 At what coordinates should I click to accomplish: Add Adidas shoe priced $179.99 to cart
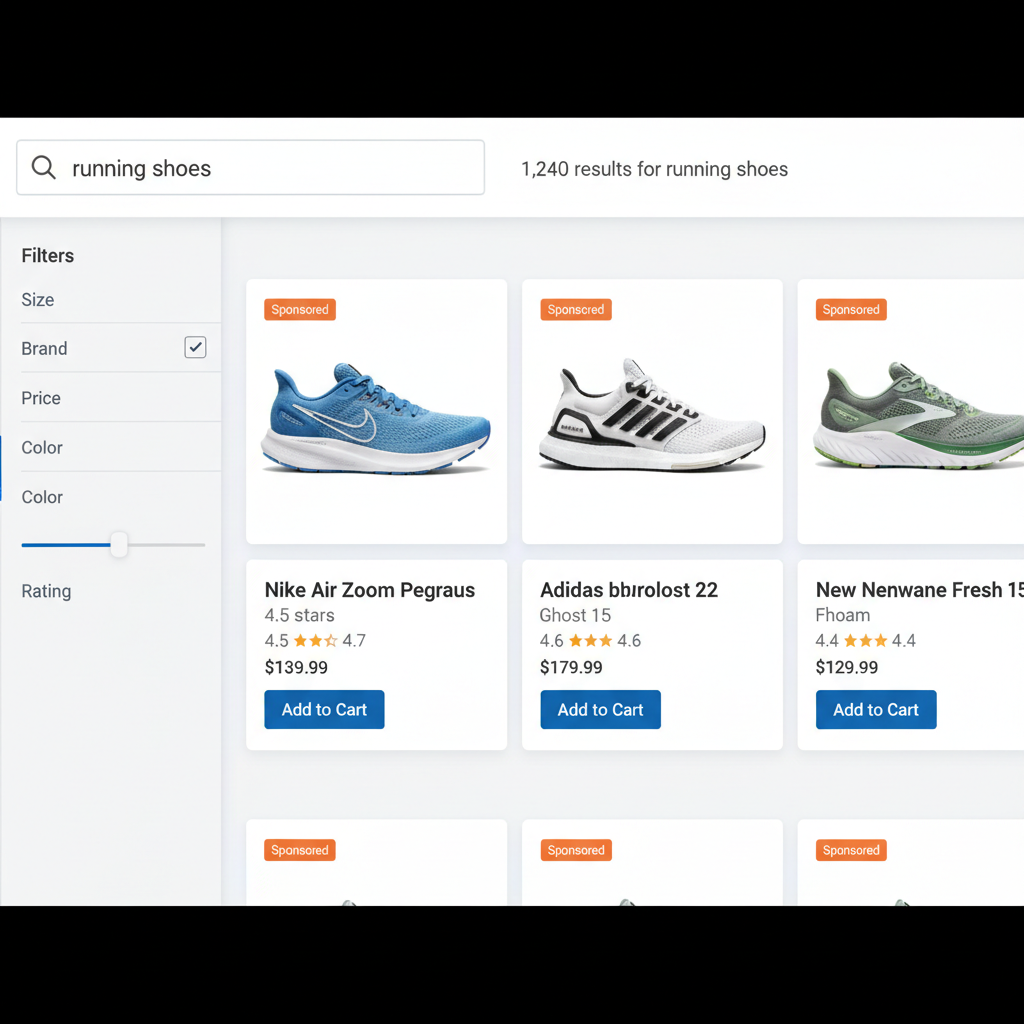coord(600,709)
